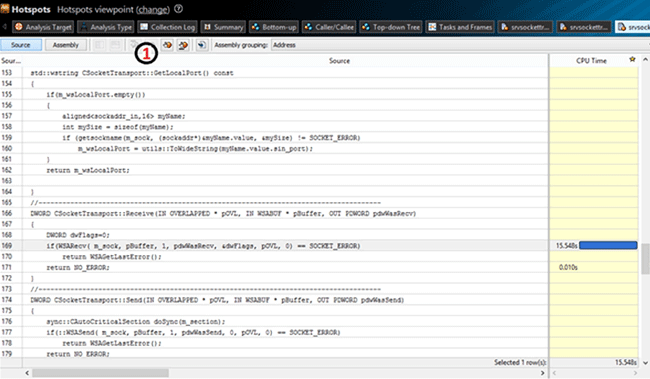Viewport: 650px width, 379px height.
Task: Toggle the Source view button
Action: 21,45
